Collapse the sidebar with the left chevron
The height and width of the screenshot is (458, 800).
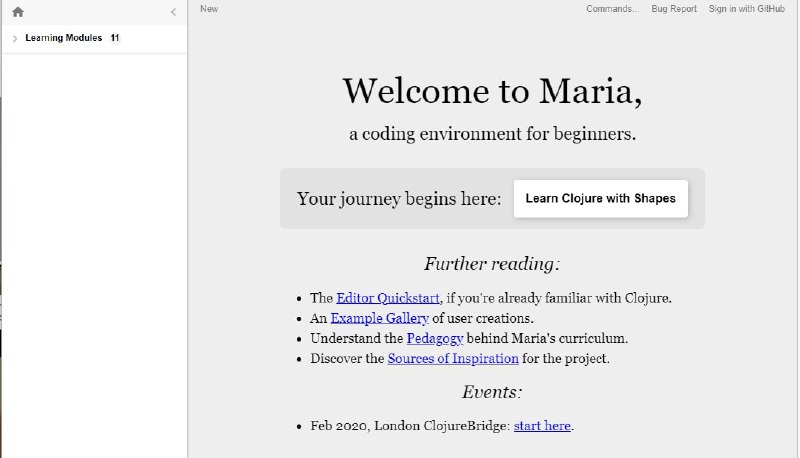173,12
